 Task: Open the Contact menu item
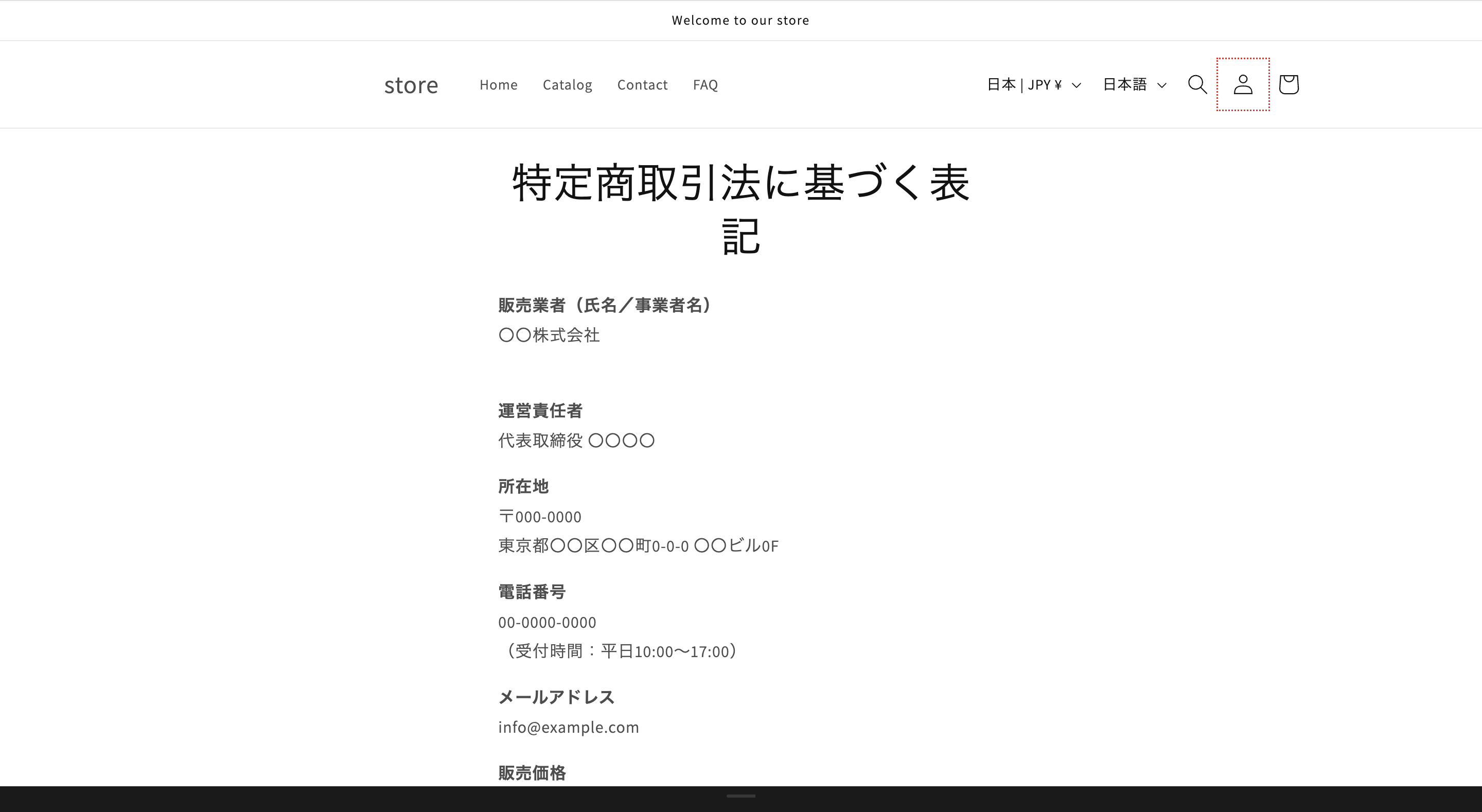click(x=642, y=84)
